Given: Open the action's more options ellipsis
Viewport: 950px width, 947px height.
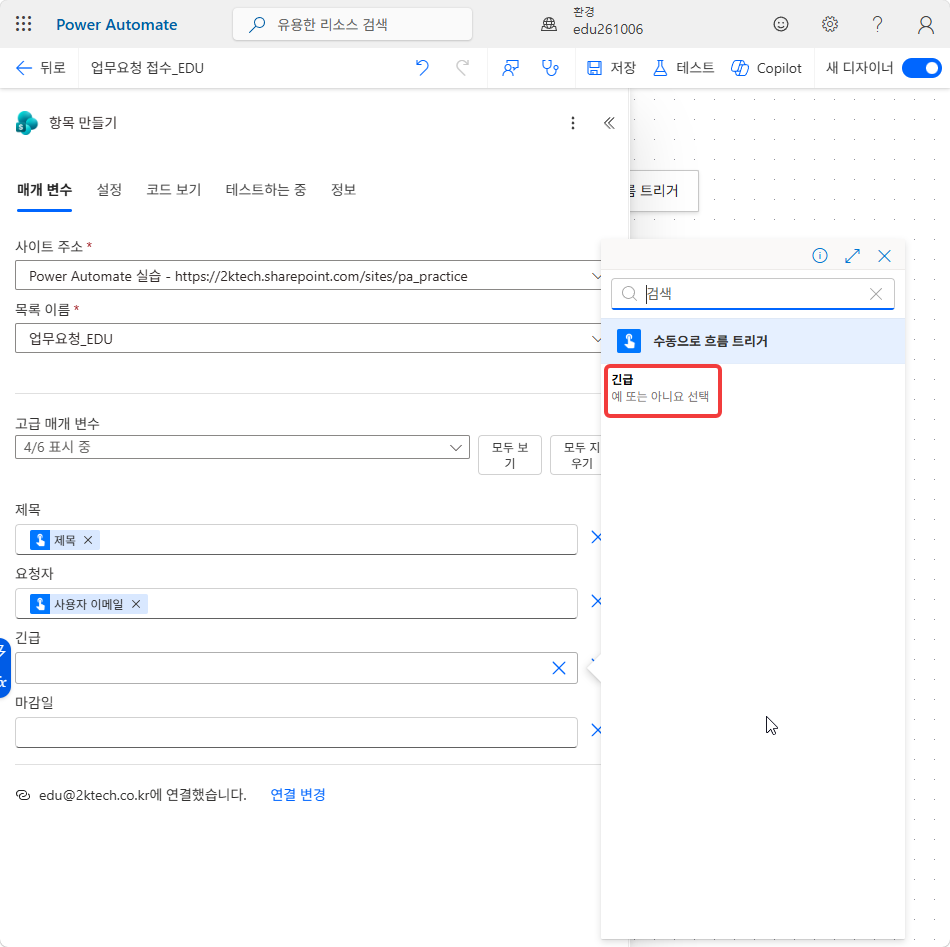Looking at the screenshot, I should tap(573, 123).
